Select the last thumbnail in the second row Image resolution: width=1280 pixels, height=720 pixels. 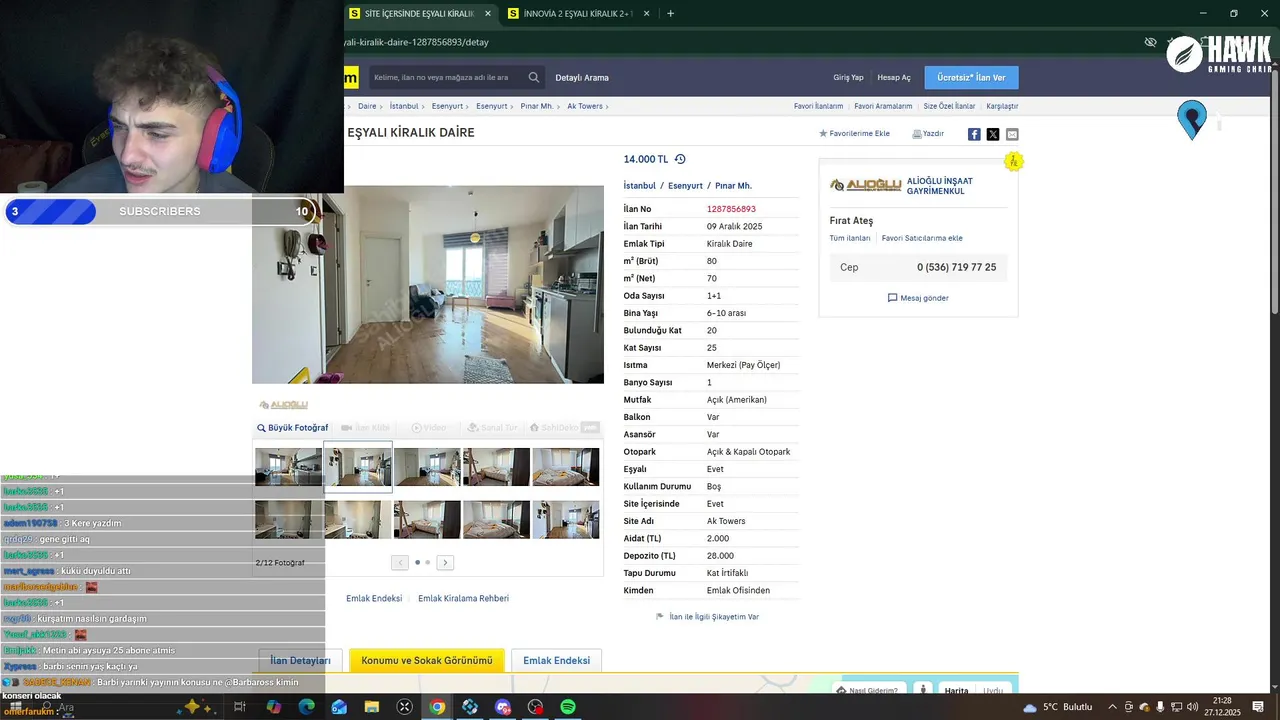566,520
